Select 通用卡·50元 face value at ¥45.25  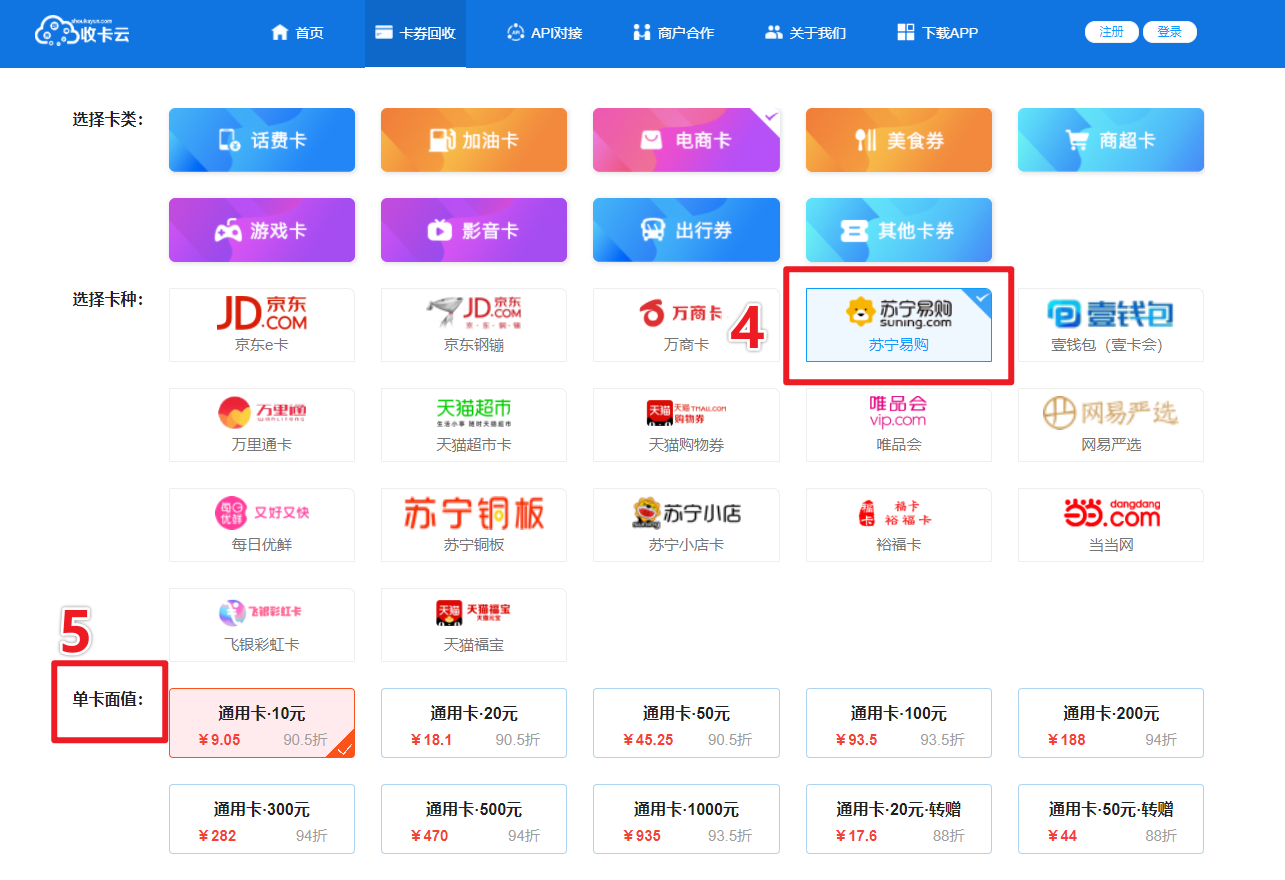(686, 723)
